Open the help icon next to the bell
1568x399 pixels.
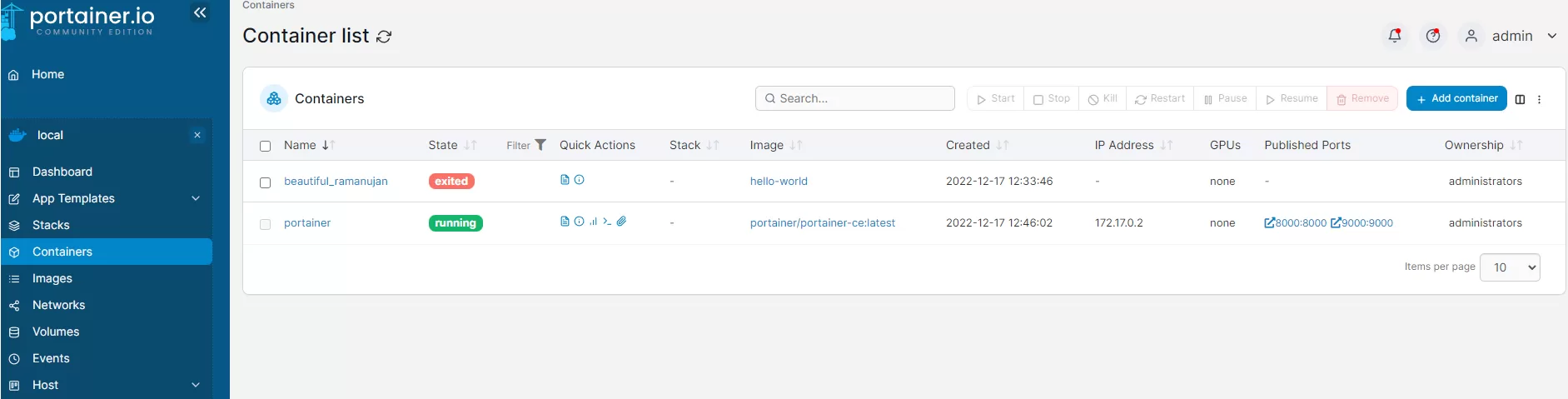click(x=1433, y=36)
